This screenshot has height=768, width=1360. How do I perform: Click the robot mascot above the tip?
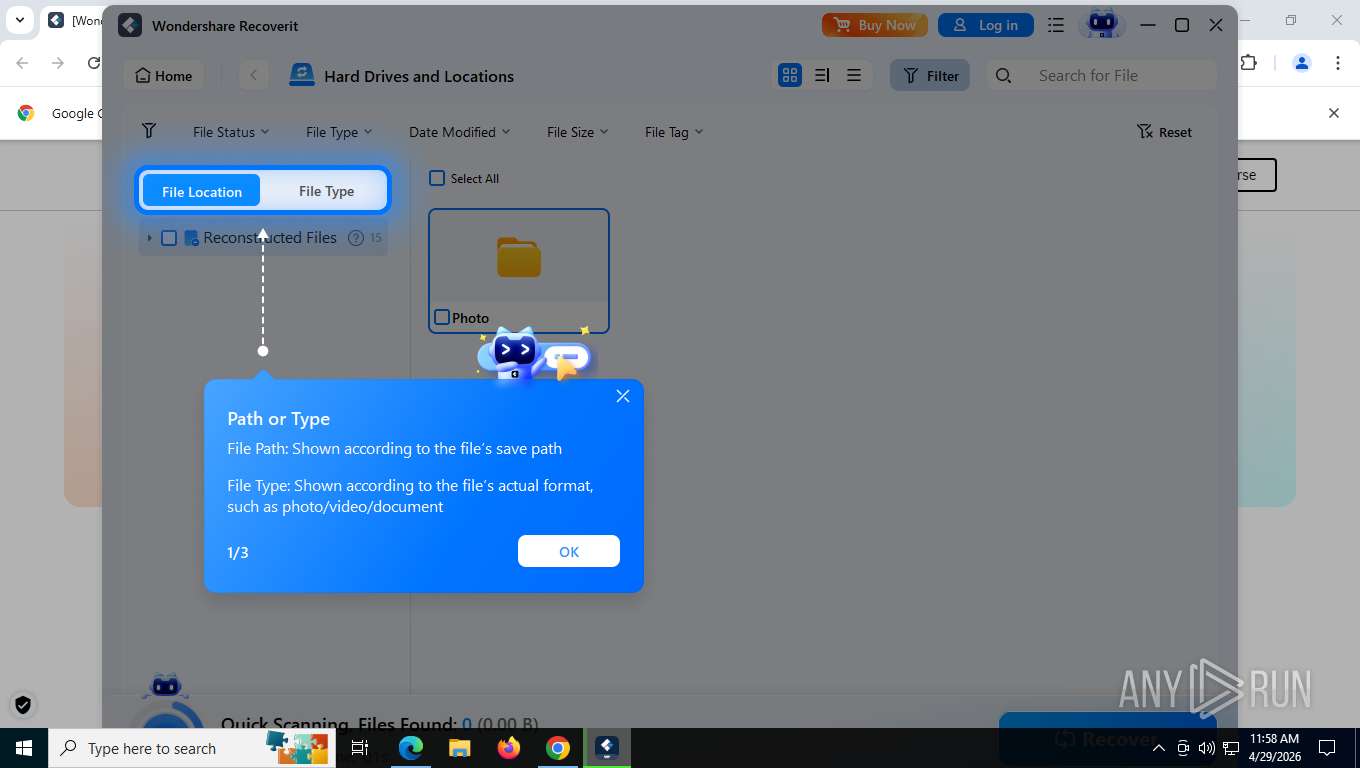pos(534,355)
